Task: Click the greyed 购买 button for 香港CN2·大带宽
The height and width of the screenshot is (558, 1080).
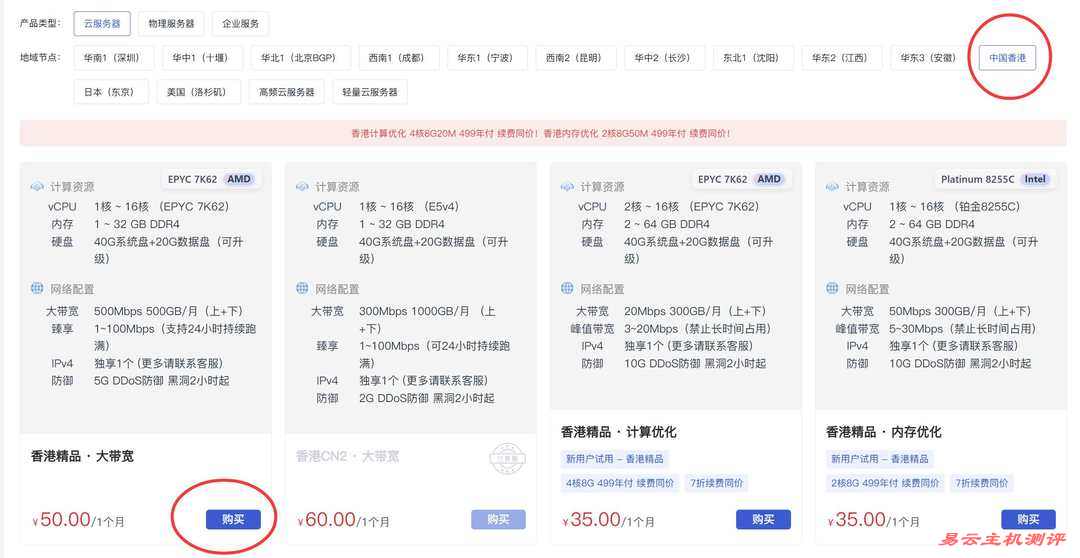Action: (x=499, y=519)
